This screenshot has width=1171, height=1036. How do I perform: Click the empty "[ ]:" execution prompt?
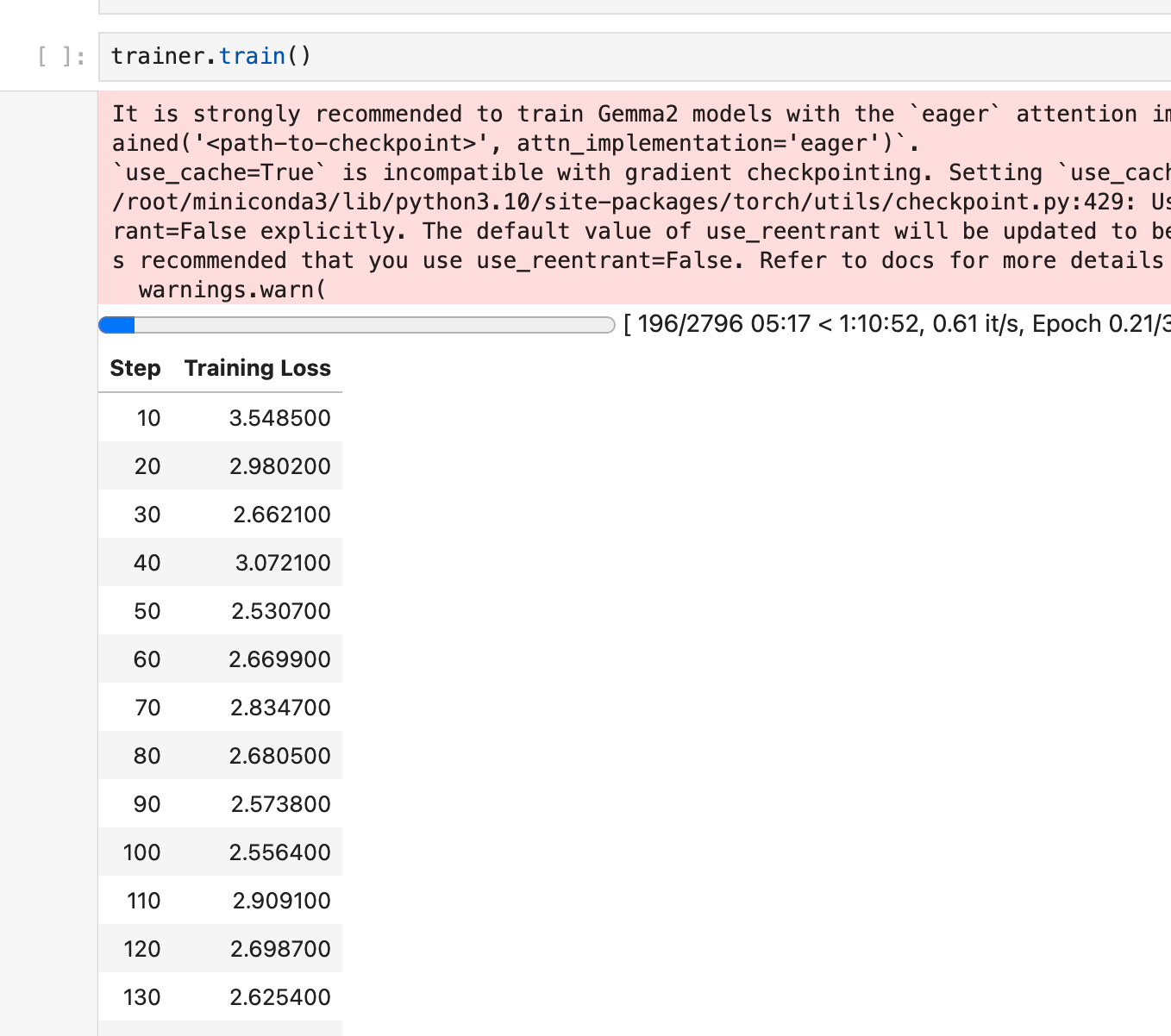pyautogui.click(x=61, y=57)
